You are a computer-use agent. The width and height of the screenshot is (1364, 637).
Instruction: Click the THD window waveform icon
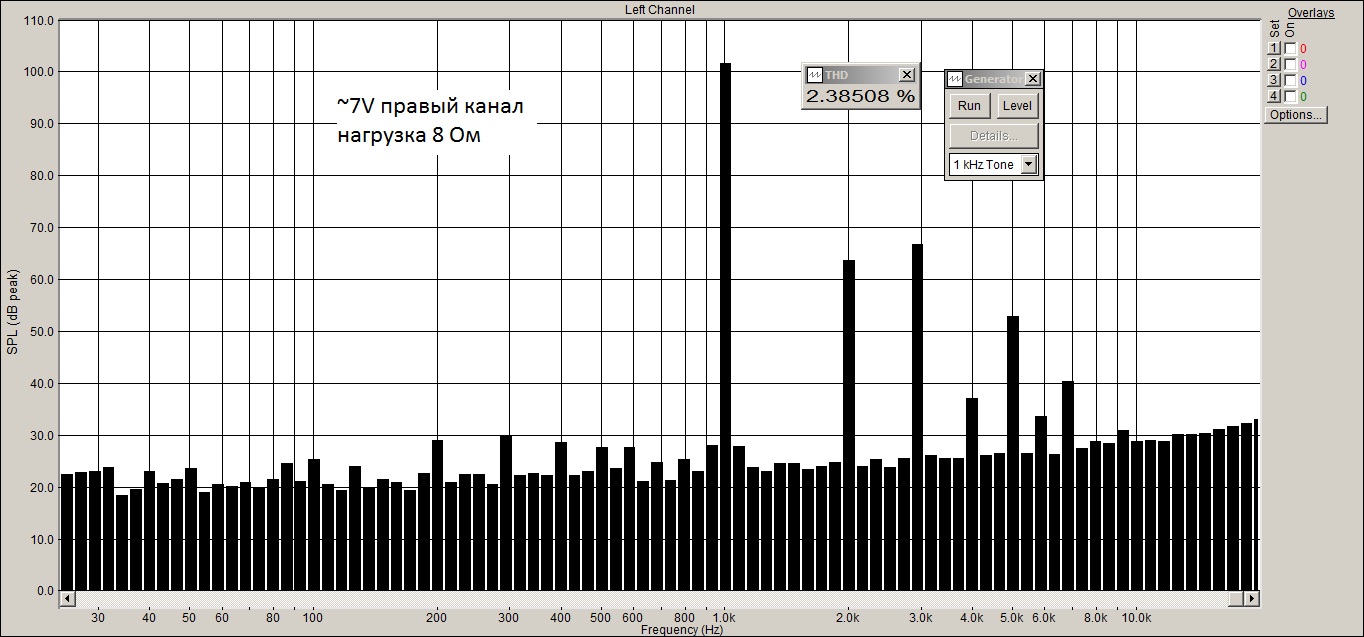click(814, 75)
